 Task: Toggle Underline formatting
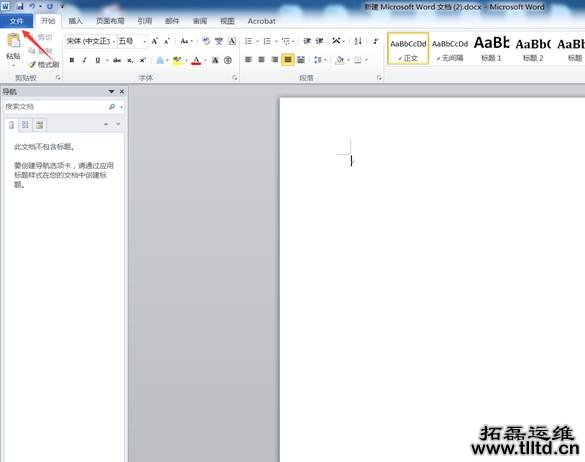click(97, 60)
